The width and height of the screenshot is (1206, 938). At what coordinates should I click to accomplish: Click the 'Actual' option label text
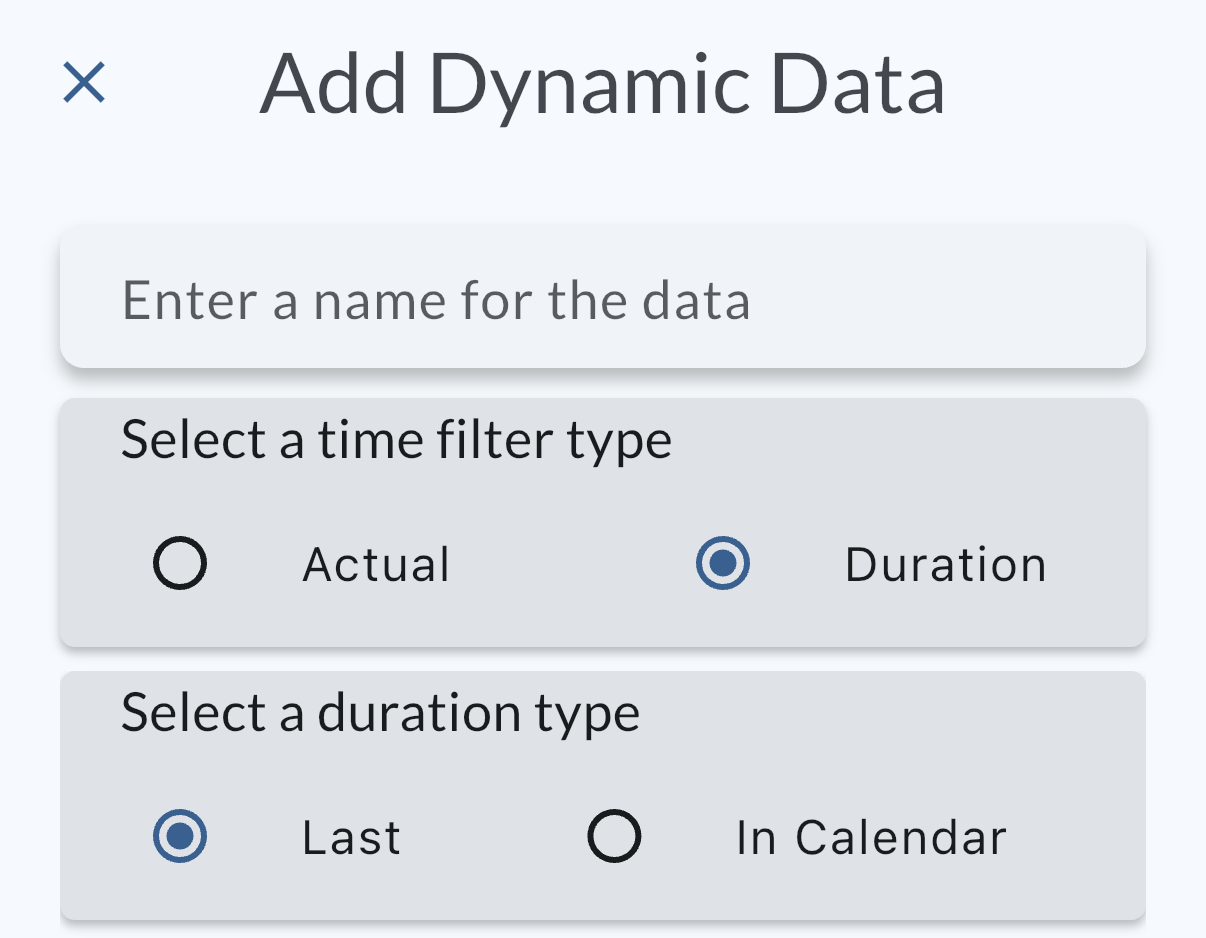click(376, 565)
